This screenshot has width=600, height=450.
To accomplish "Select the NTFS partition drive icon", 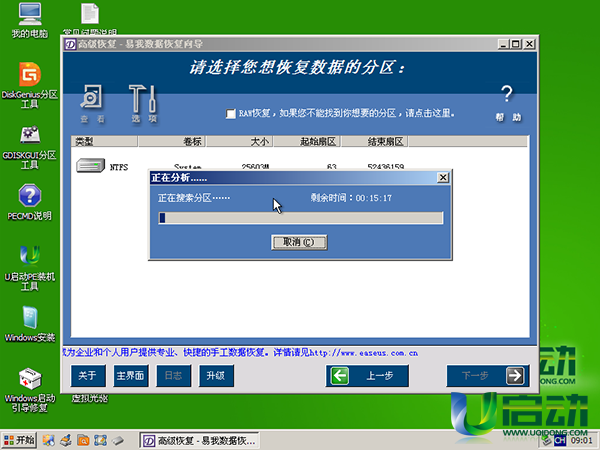I will 91,166.
